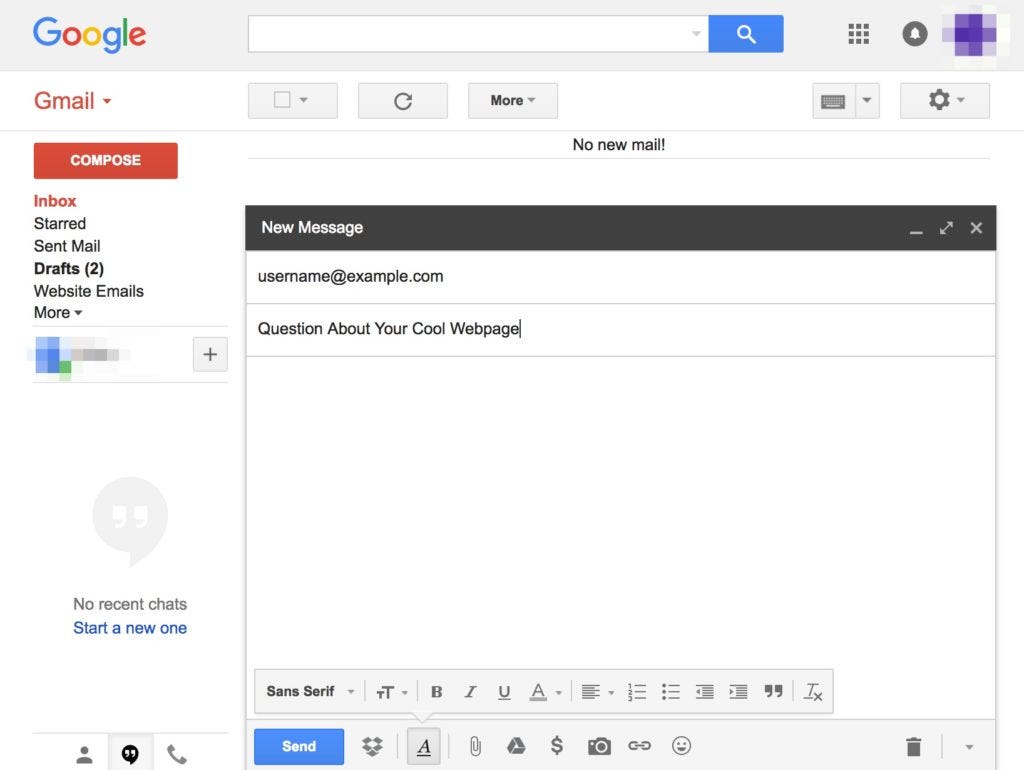Open the notifications bell
Viewport: 1024px width, 770px height.
(914, 33)
